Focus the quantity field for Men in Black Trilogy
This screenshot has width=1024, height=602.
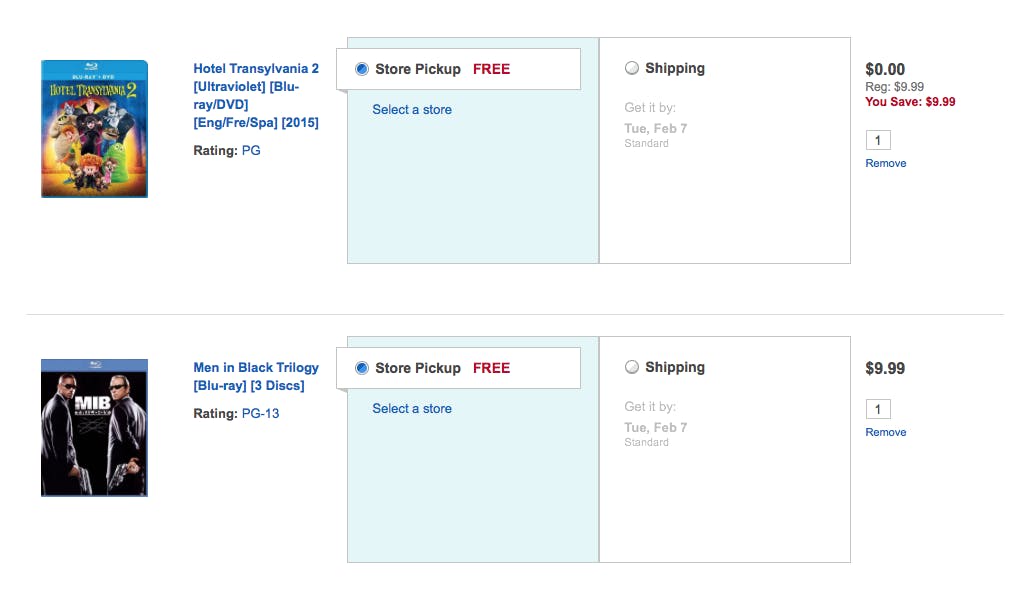tap(878, 409)
